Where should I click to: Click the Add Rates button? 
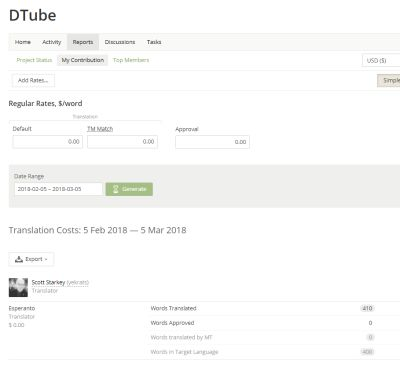click(33, 80)
